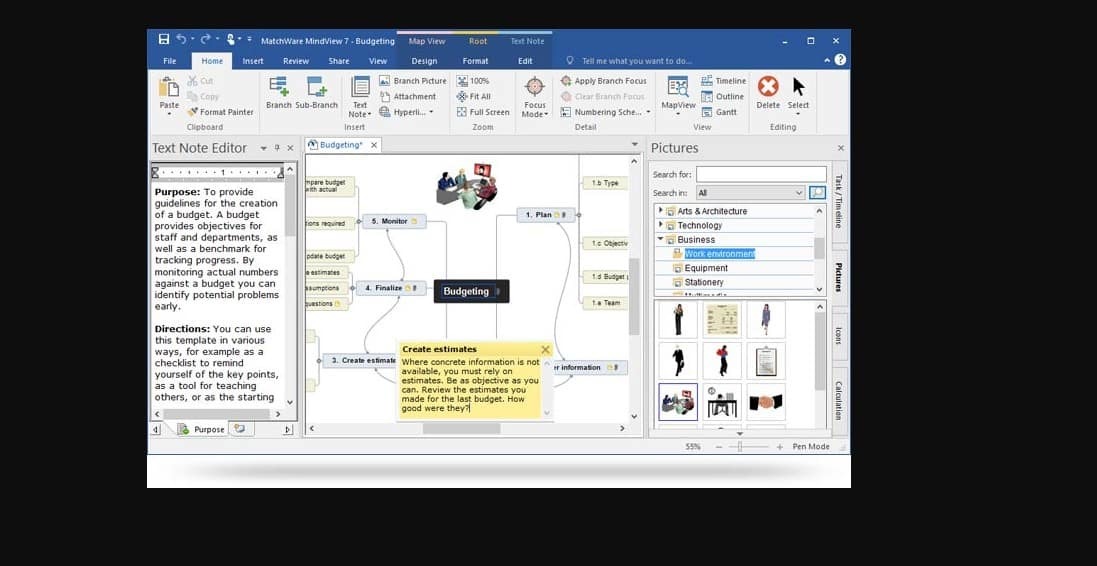The image size is (1097, 566).
Task: Select the Equipment picture category
Action: point(706,268)
